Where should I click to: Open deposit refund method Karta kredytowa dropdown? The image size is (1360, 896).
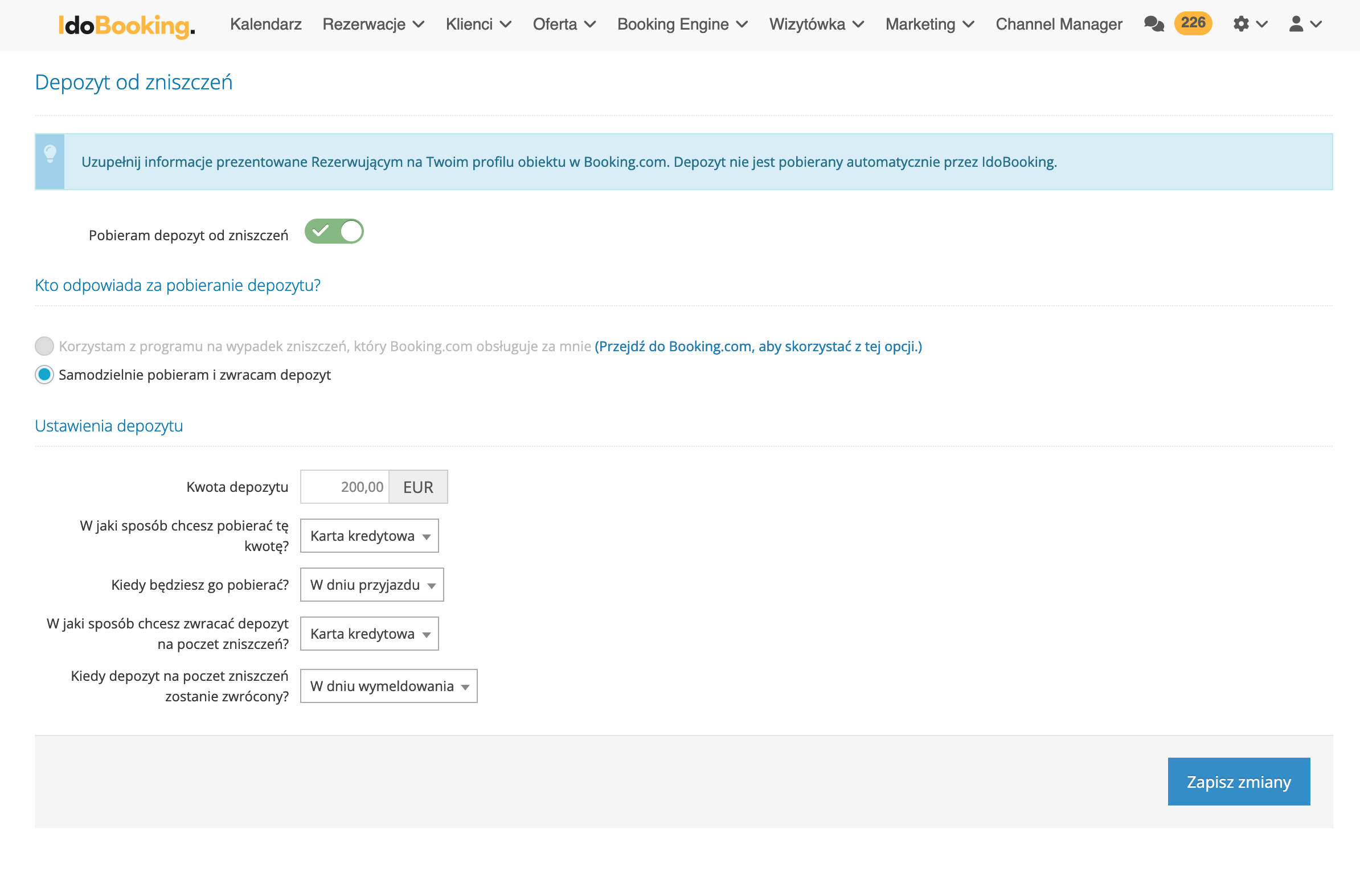(369, 634)
